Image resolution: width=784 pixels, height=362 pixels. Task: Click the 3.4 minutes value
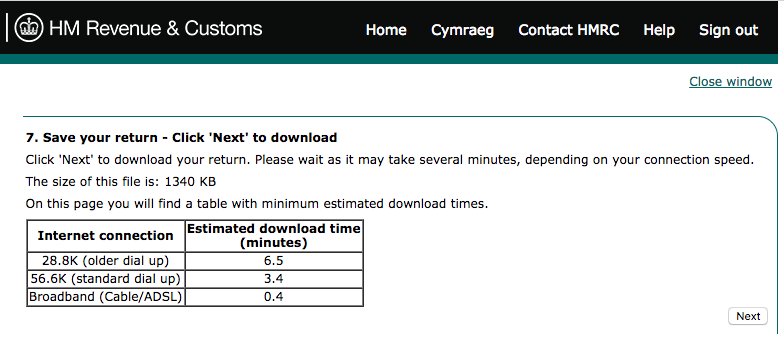[x=274, y=278]
